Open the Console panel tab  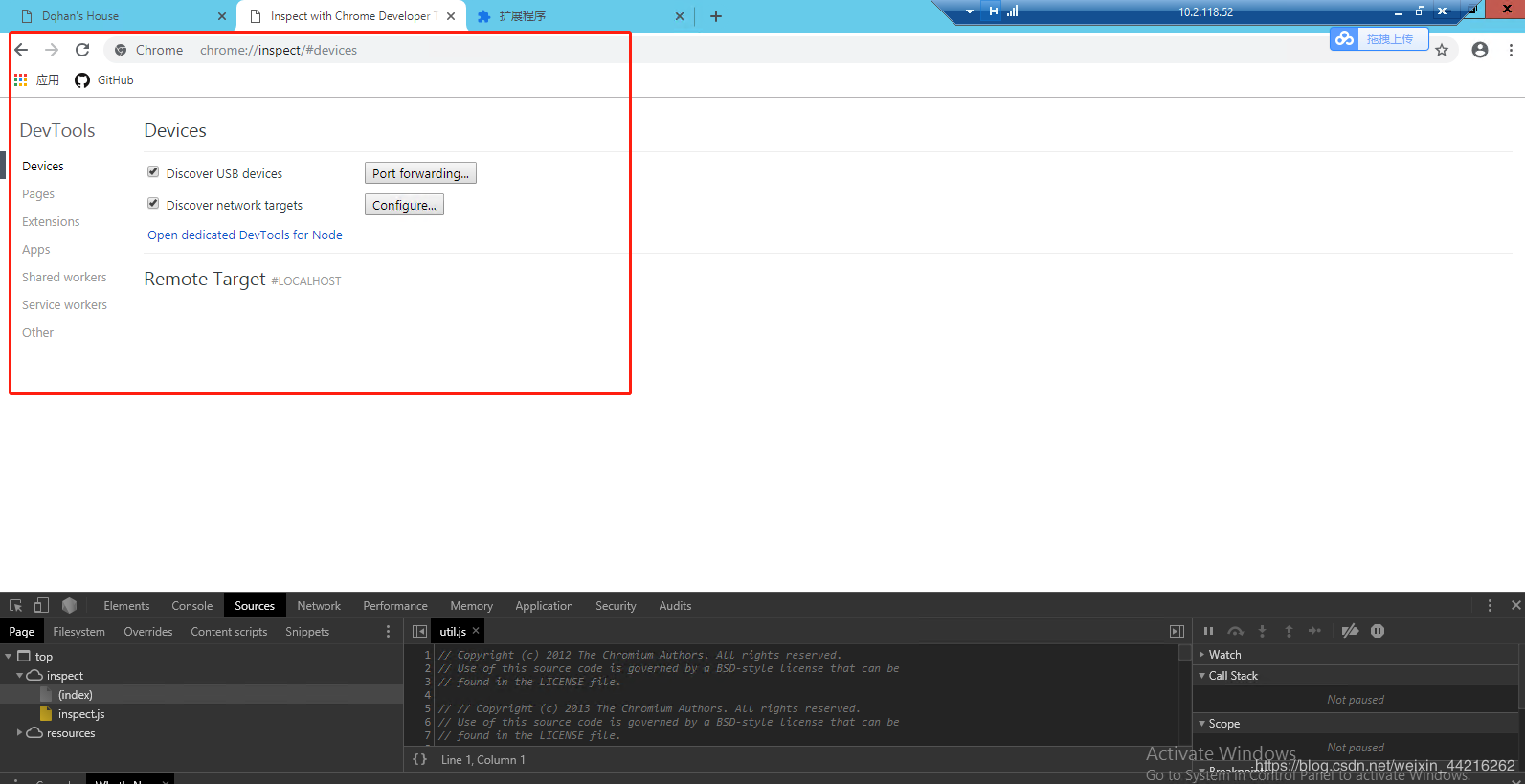click(192, 606)
